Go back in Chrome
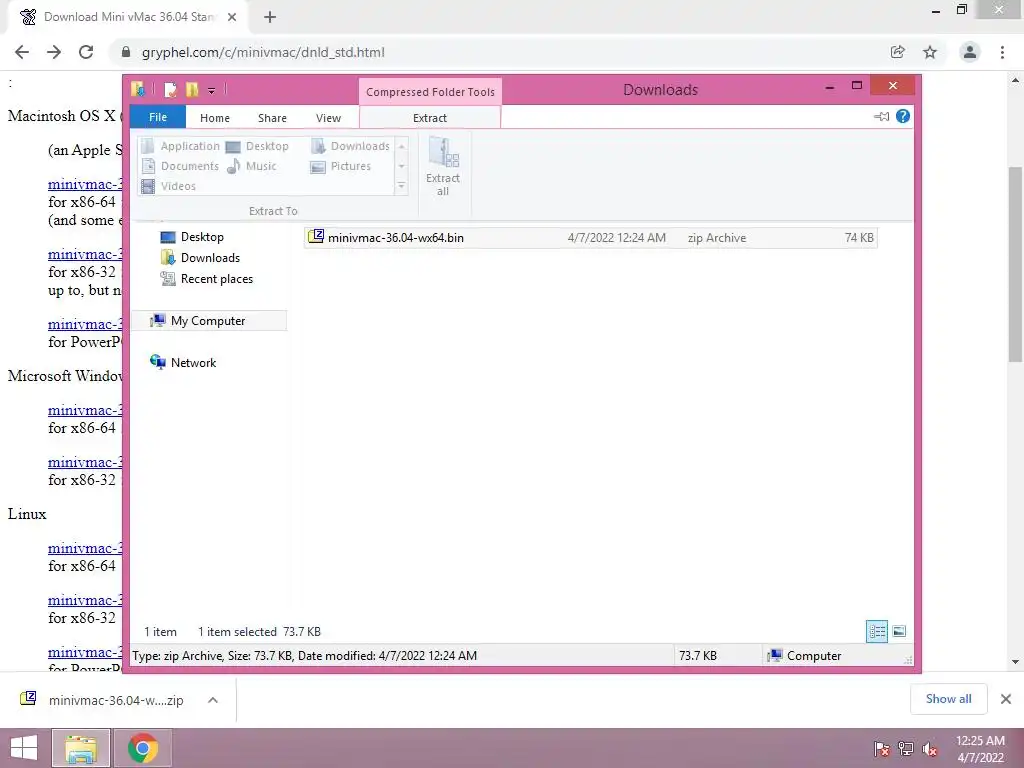1024x768 pixels. [22, 52]
